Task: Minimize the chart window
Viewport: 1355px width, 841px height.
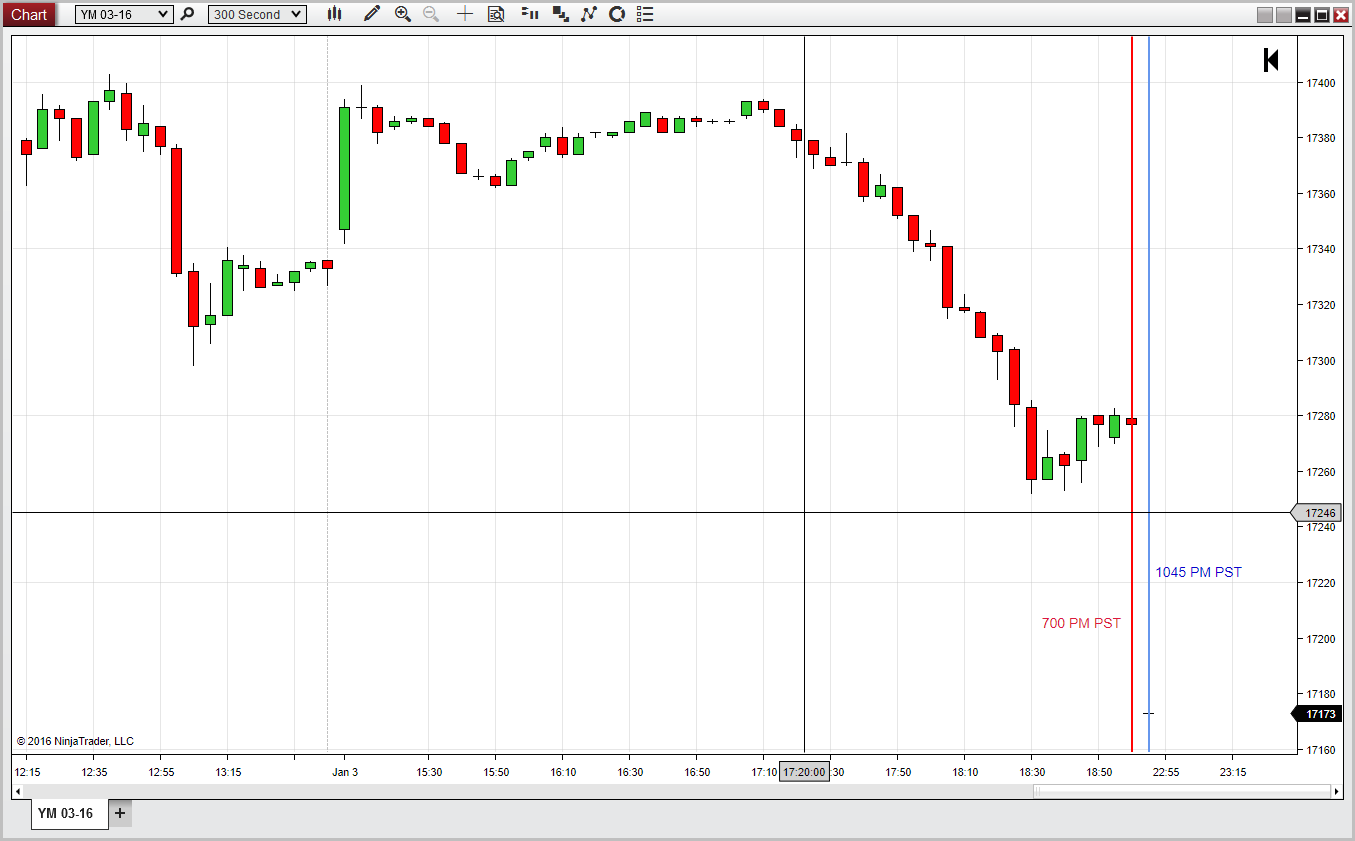Action: [1303, 15]
